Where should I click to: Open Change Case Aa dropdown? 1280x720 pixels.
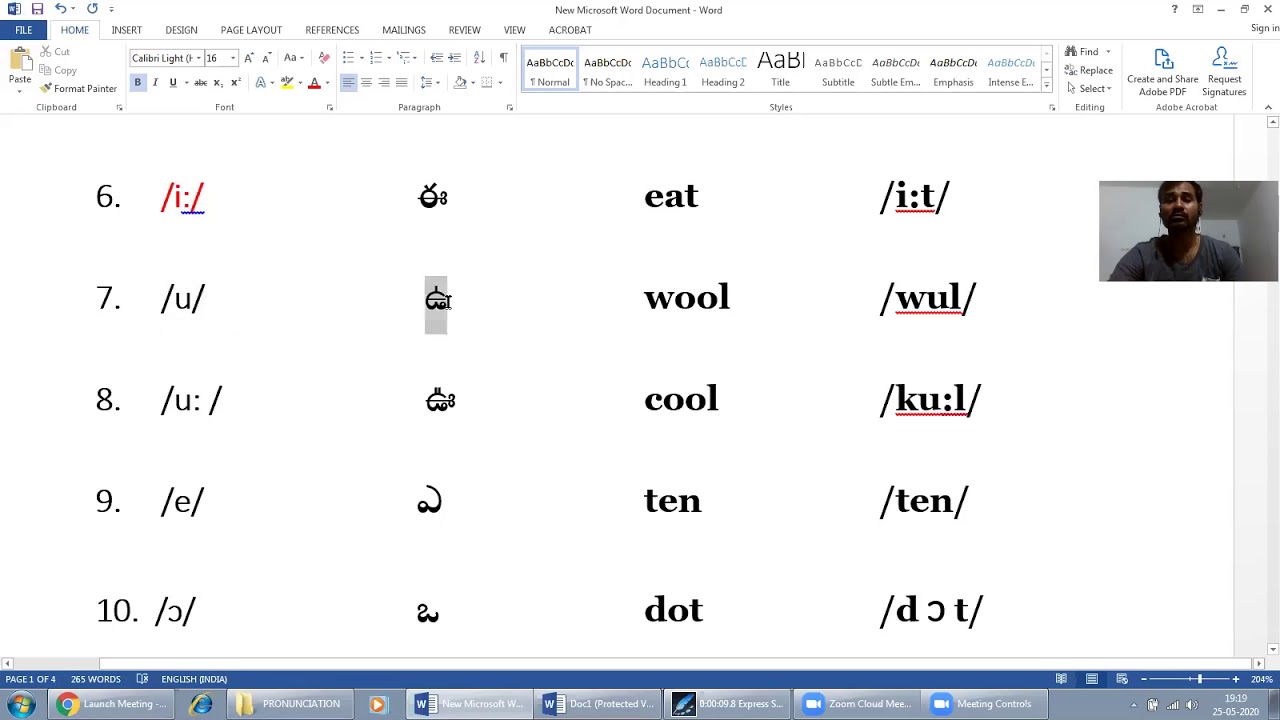[x=294, y=57]
